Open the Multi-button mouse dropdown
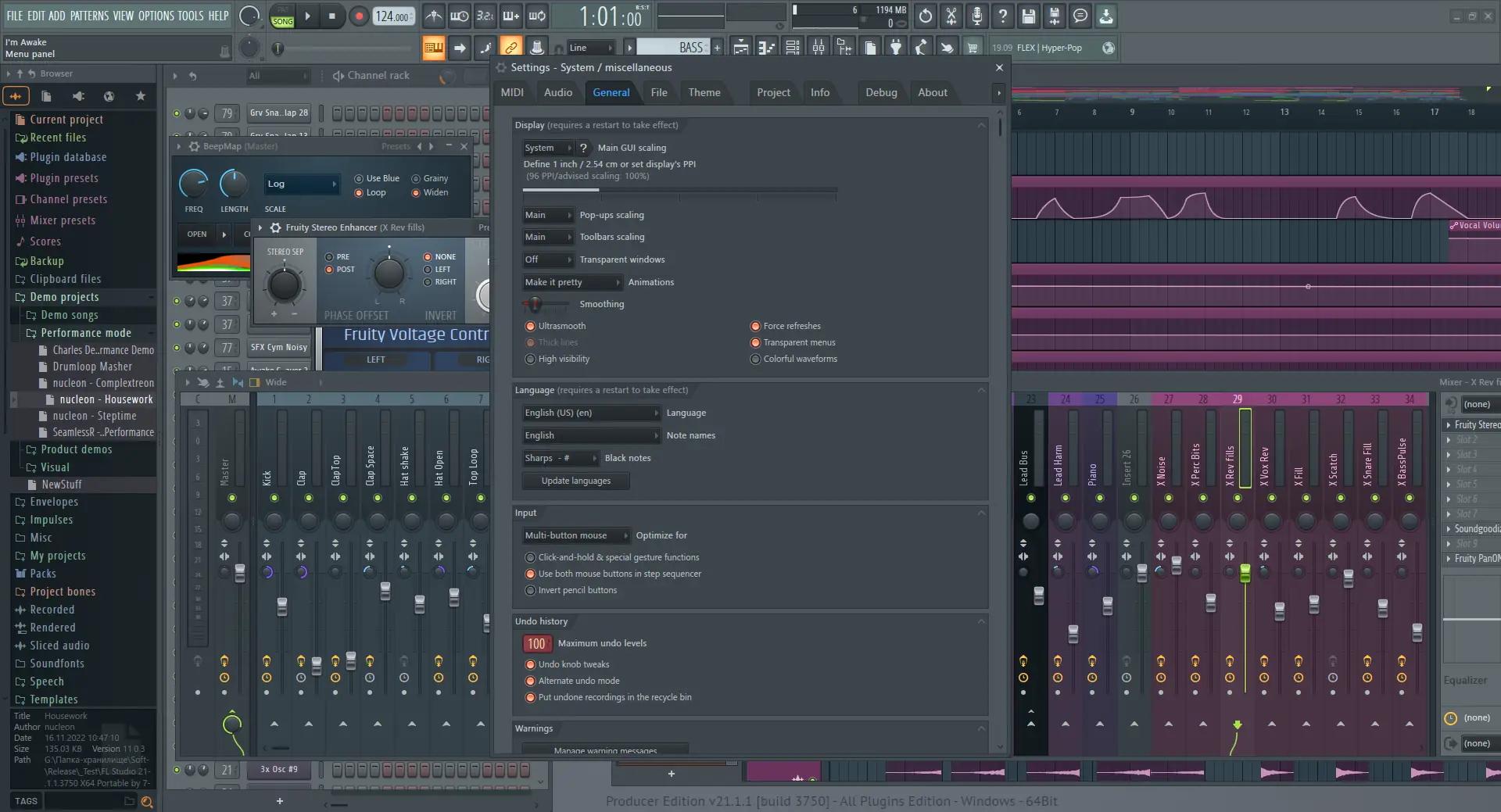 [575, 535]
